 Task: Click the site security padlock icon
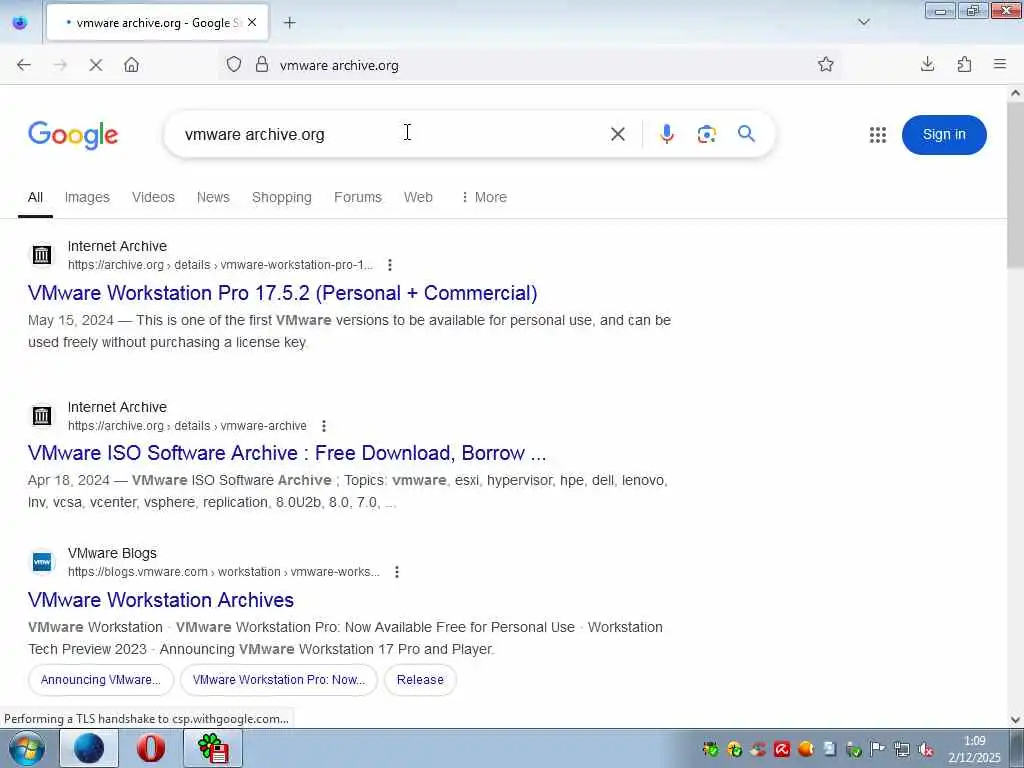click(x=262, y=65)
